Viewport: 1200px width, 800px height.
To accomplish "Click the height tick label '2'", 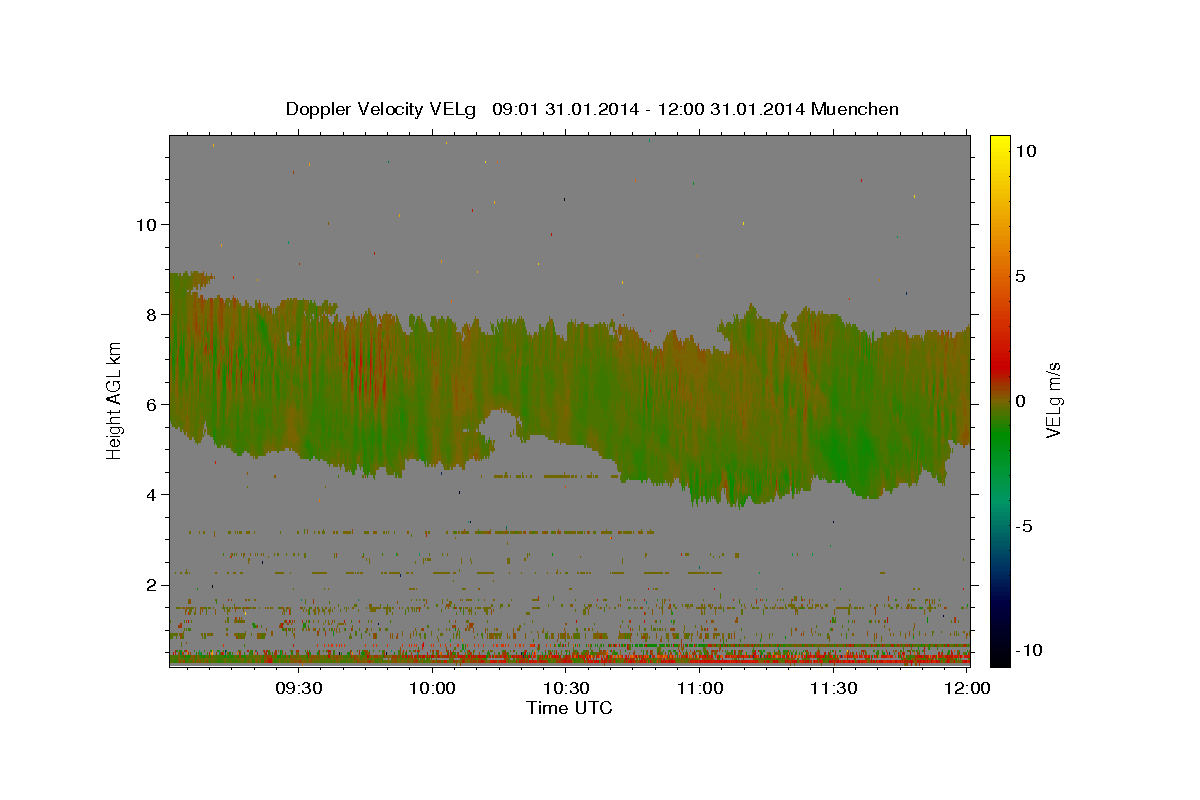I will [149, 584].
